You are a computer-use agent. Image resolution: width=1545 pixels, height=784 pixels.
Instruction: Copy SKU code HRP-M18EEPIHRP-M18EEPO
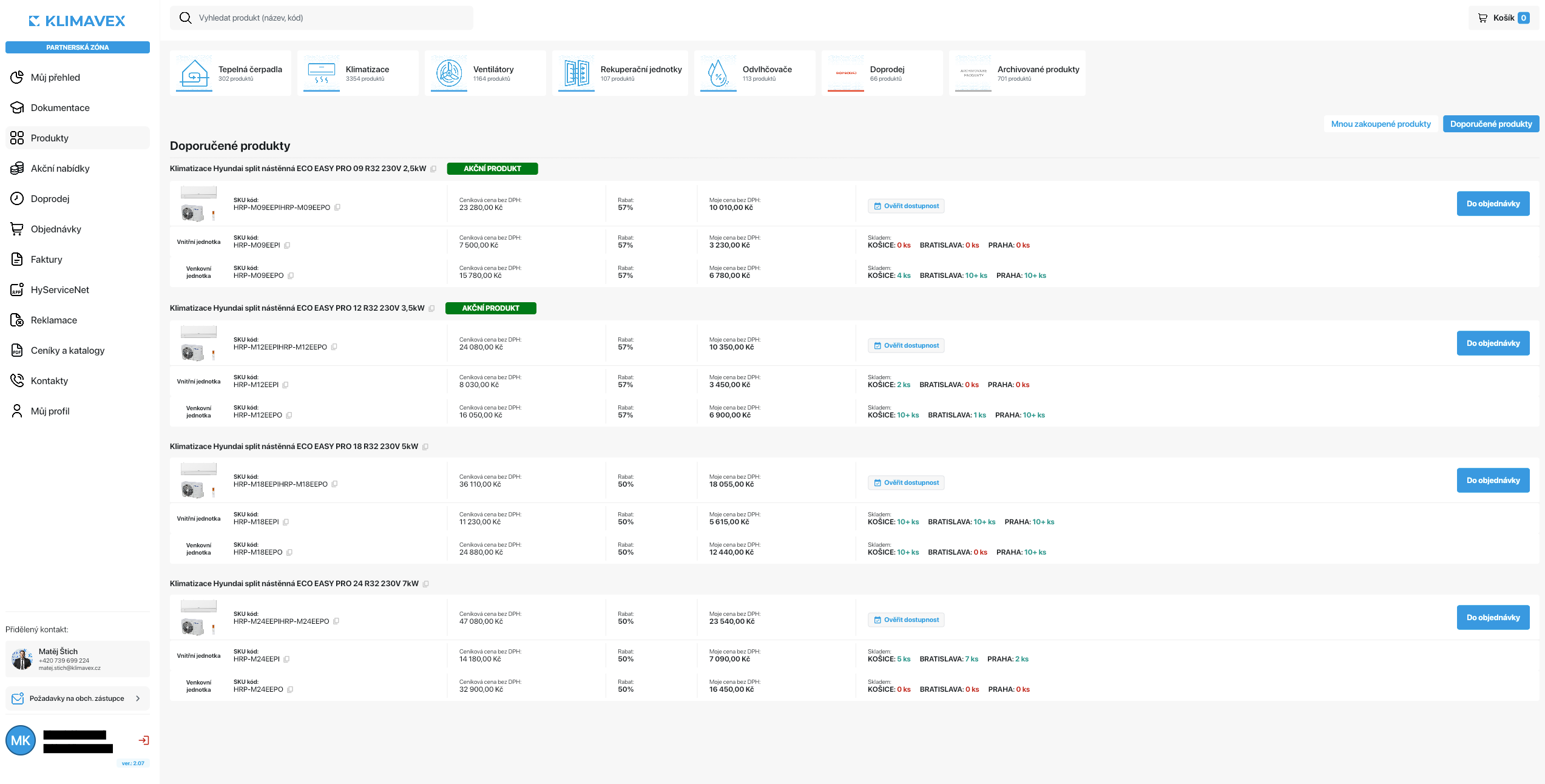point(334,484)
